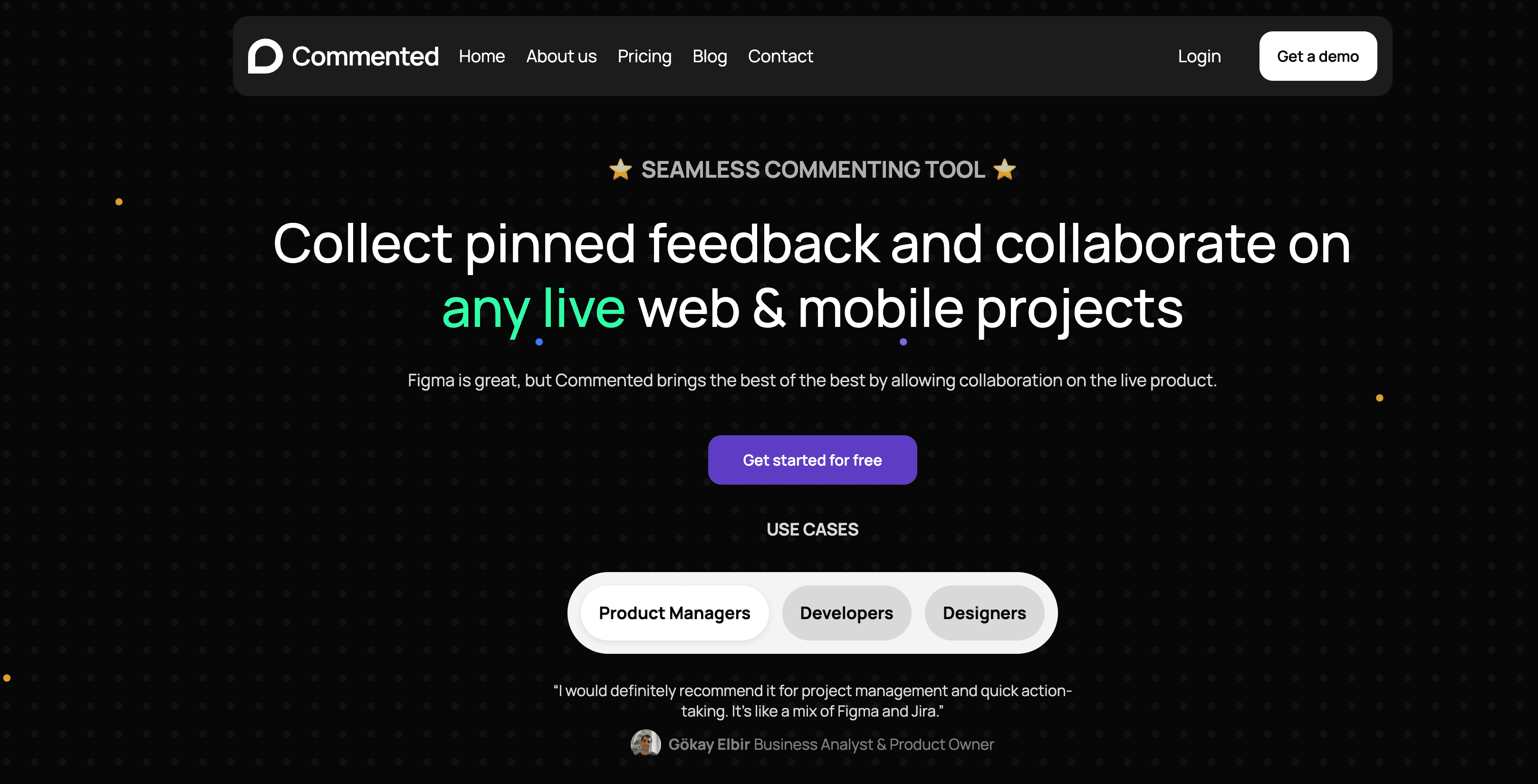
Task: Open the Contact page
Action: coord(780,56)
